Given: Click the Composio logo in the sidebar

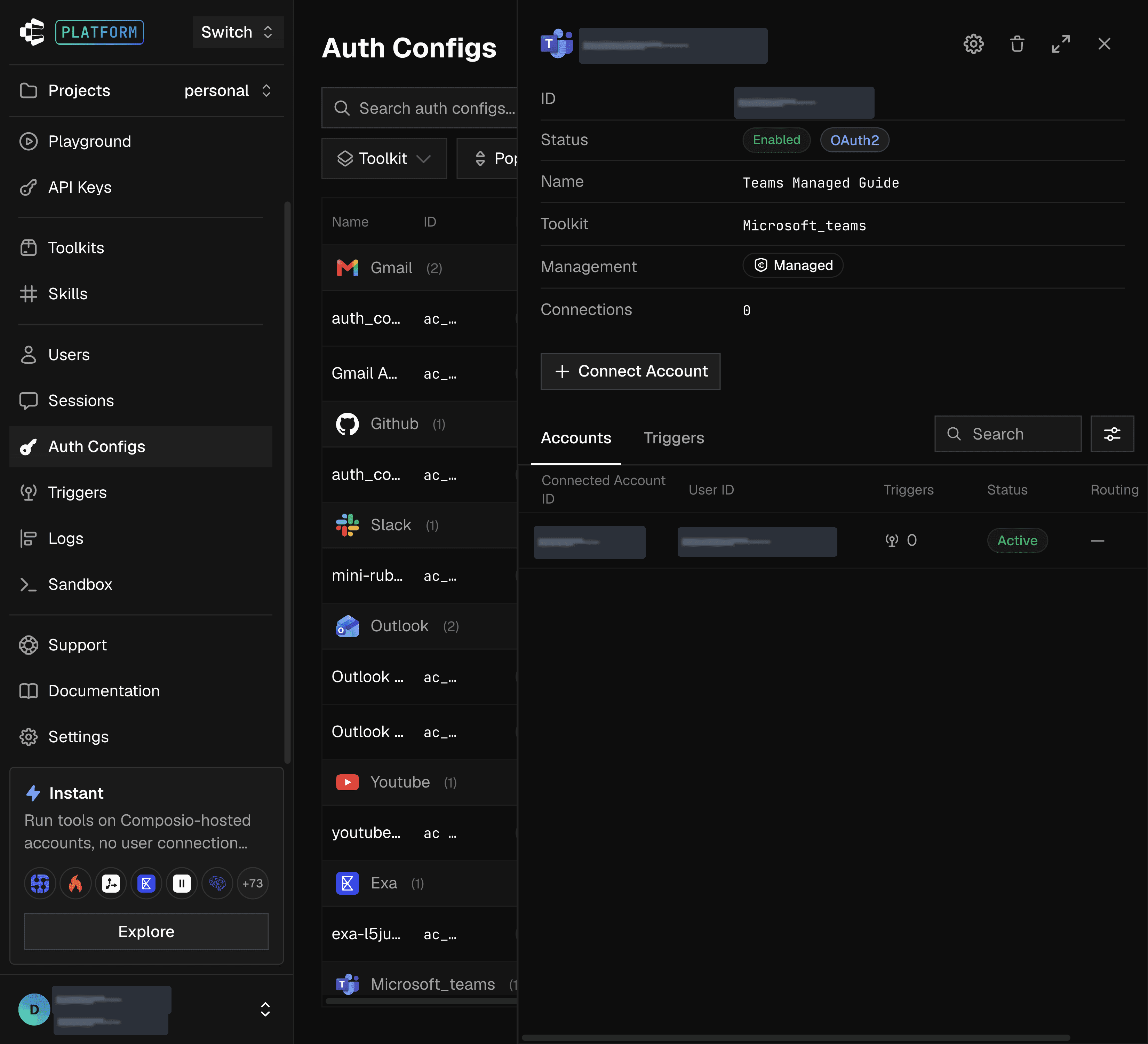Looking at the screenshot, I should pyautogui.click(x=32, y=32).
